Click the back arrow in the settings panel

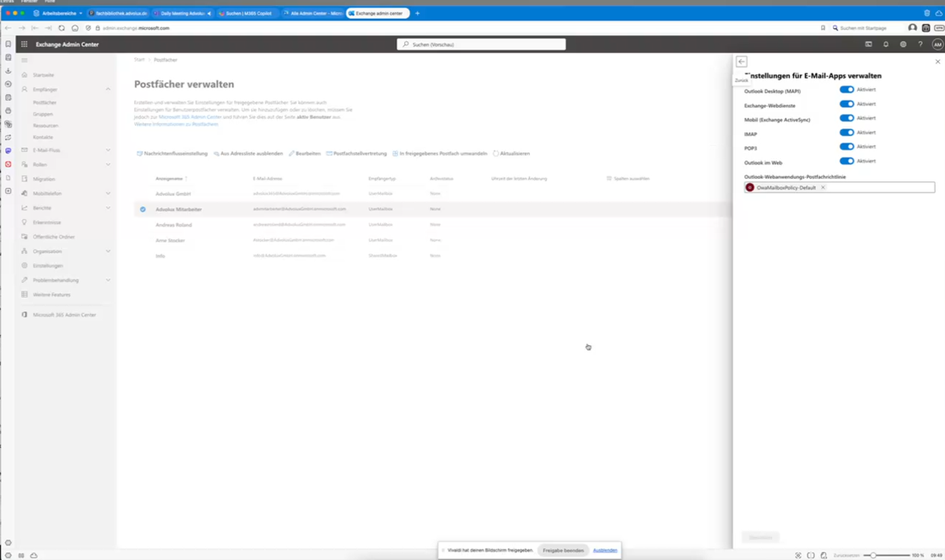[x=741, y=62]
